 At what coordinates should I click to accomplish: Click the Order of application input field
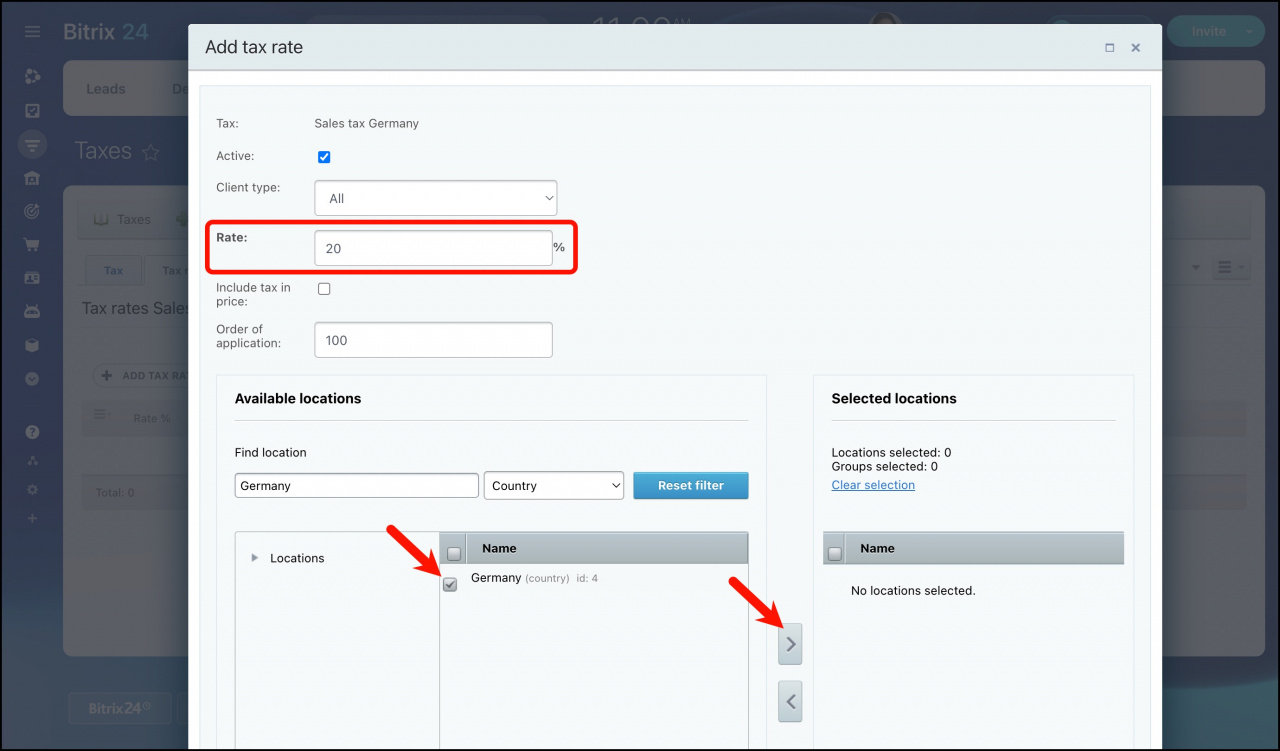[x=433, y=340]
